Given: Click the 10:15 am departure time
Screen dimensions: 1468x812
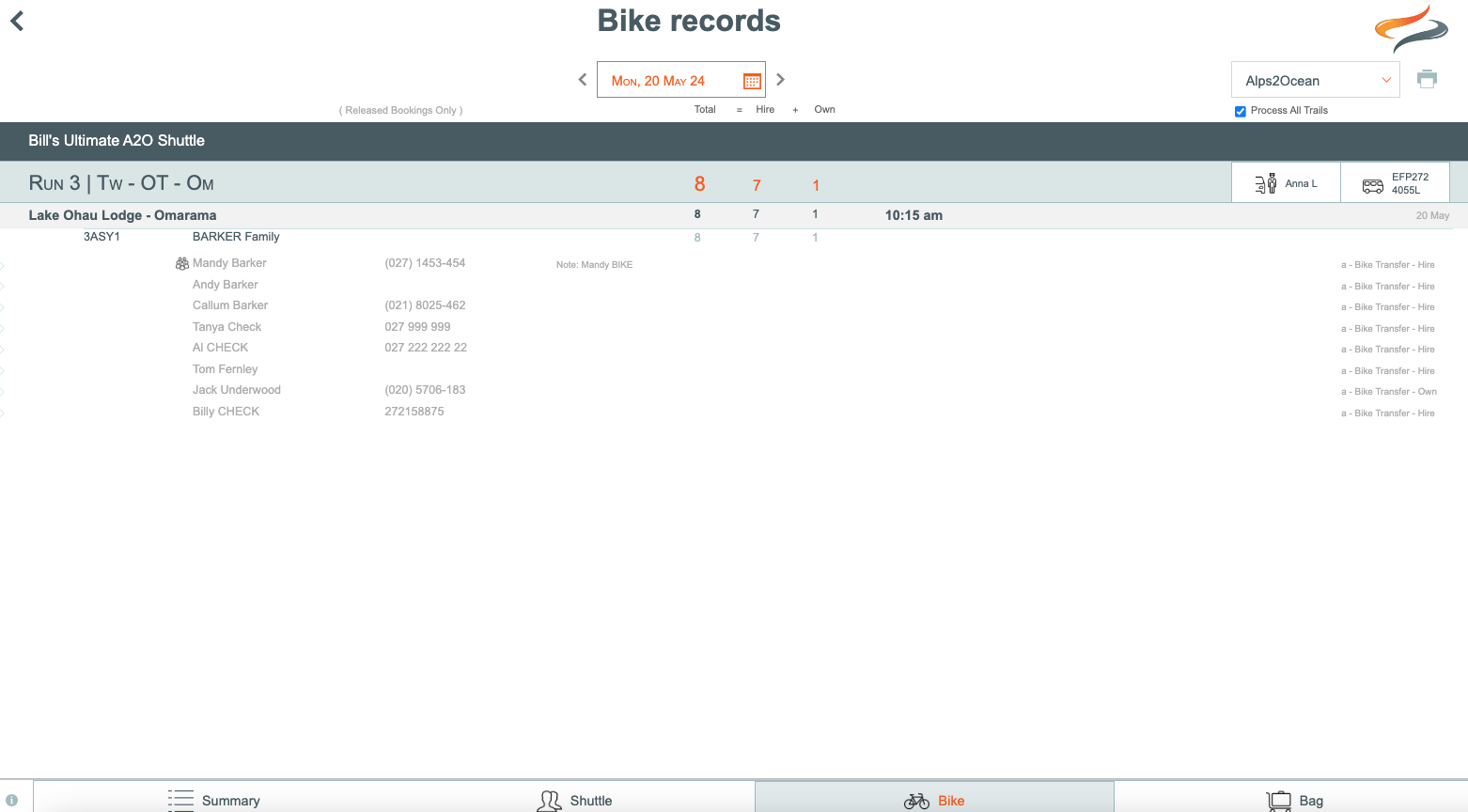Looking at the screenshot, I should pos(914,215).
